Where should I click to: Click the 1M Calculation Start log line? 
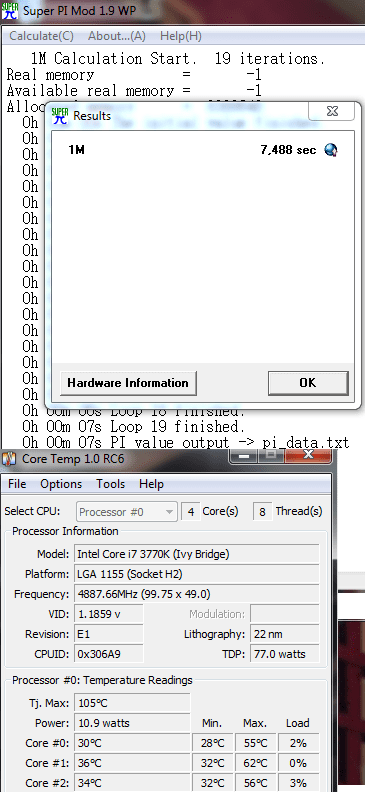(x=178, y=59)
